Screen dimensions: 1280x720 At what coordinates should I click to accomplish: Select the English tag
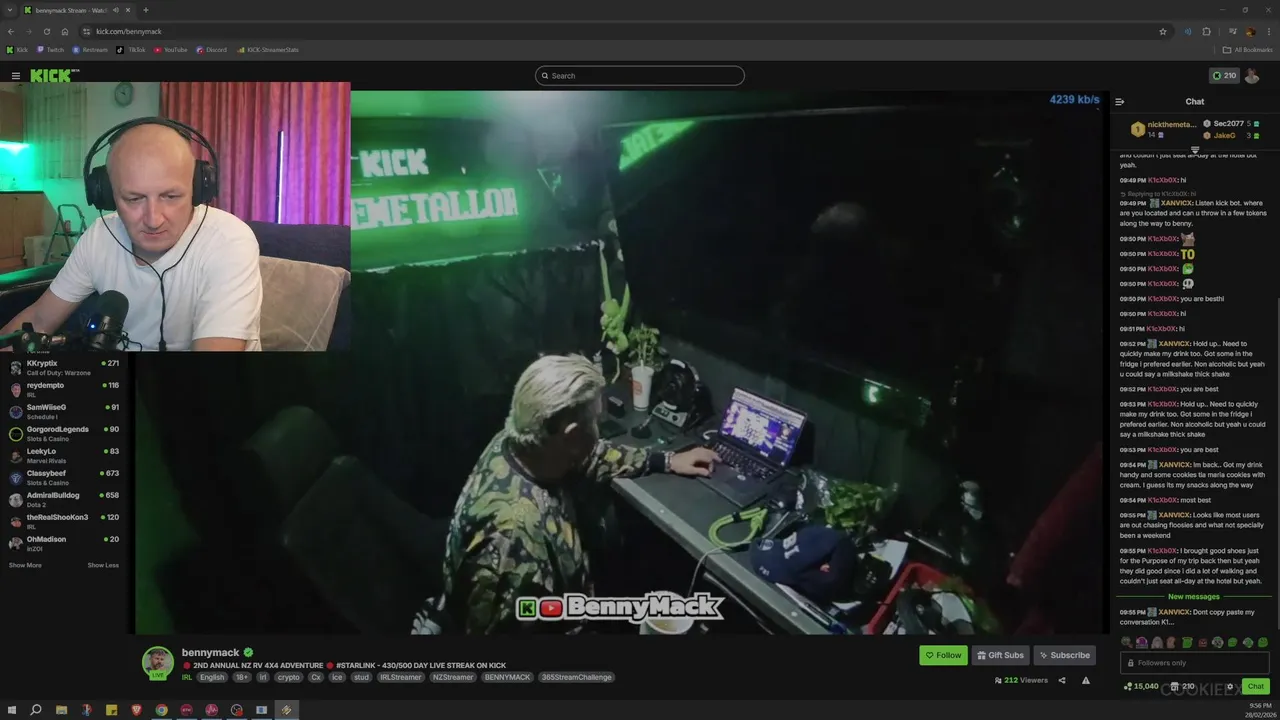click(x=212, y=677)
